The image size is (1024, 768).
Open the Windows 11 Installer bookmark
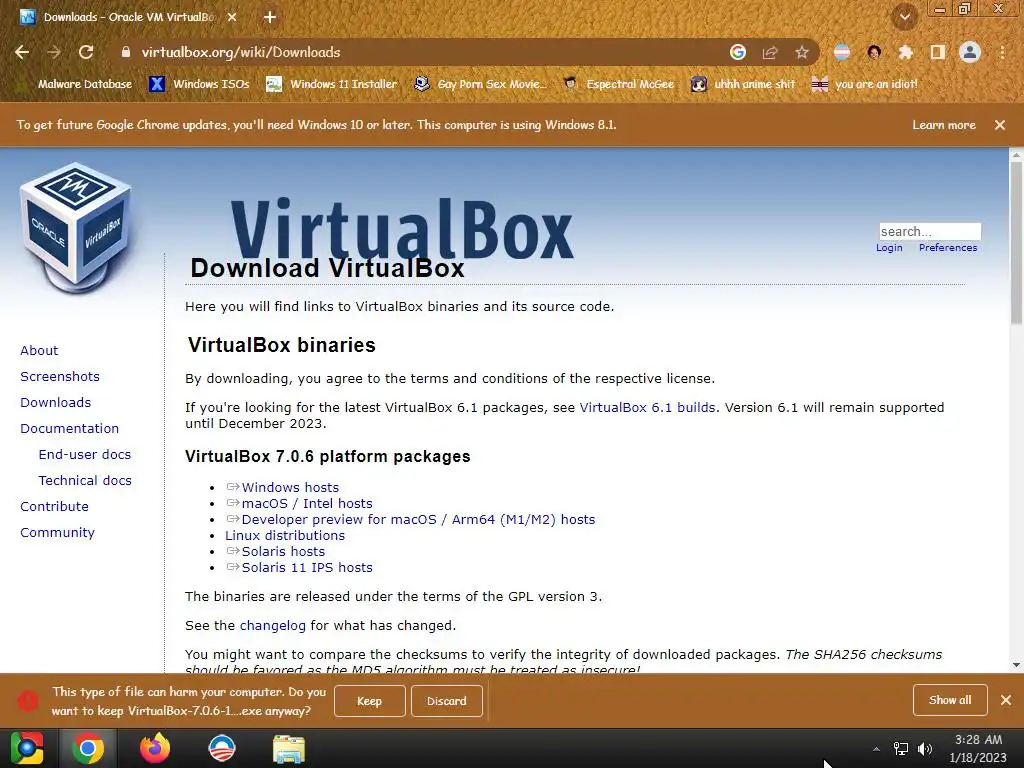click(x=332, y=84)
